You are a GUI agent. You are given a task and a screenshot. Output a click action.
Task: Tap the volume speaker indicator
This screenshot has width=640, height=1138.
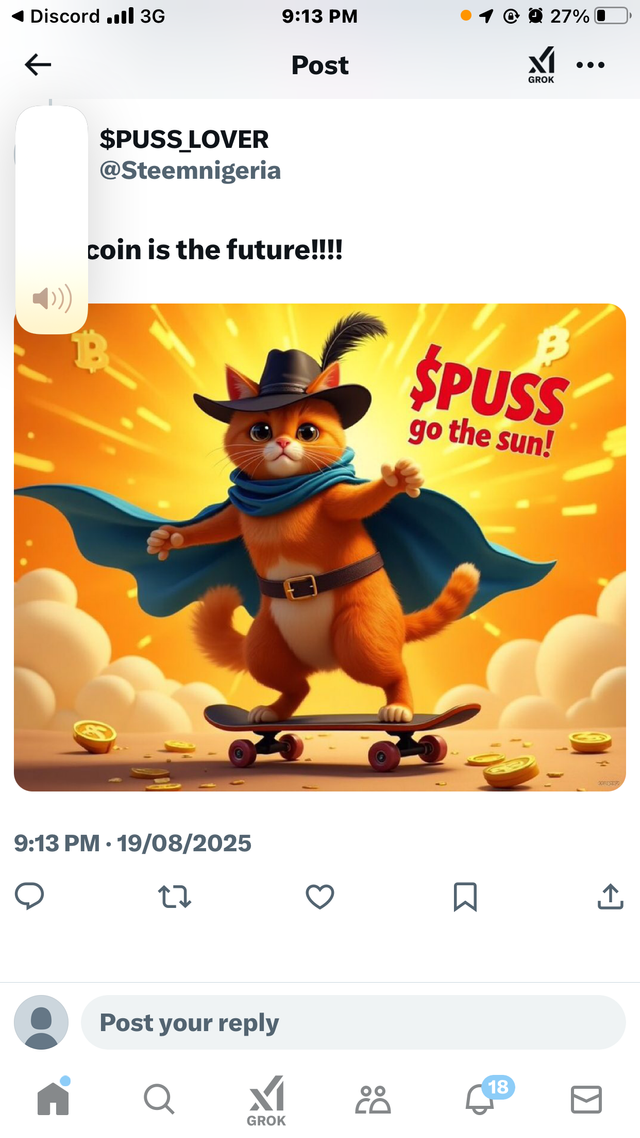tap(52, 298)
